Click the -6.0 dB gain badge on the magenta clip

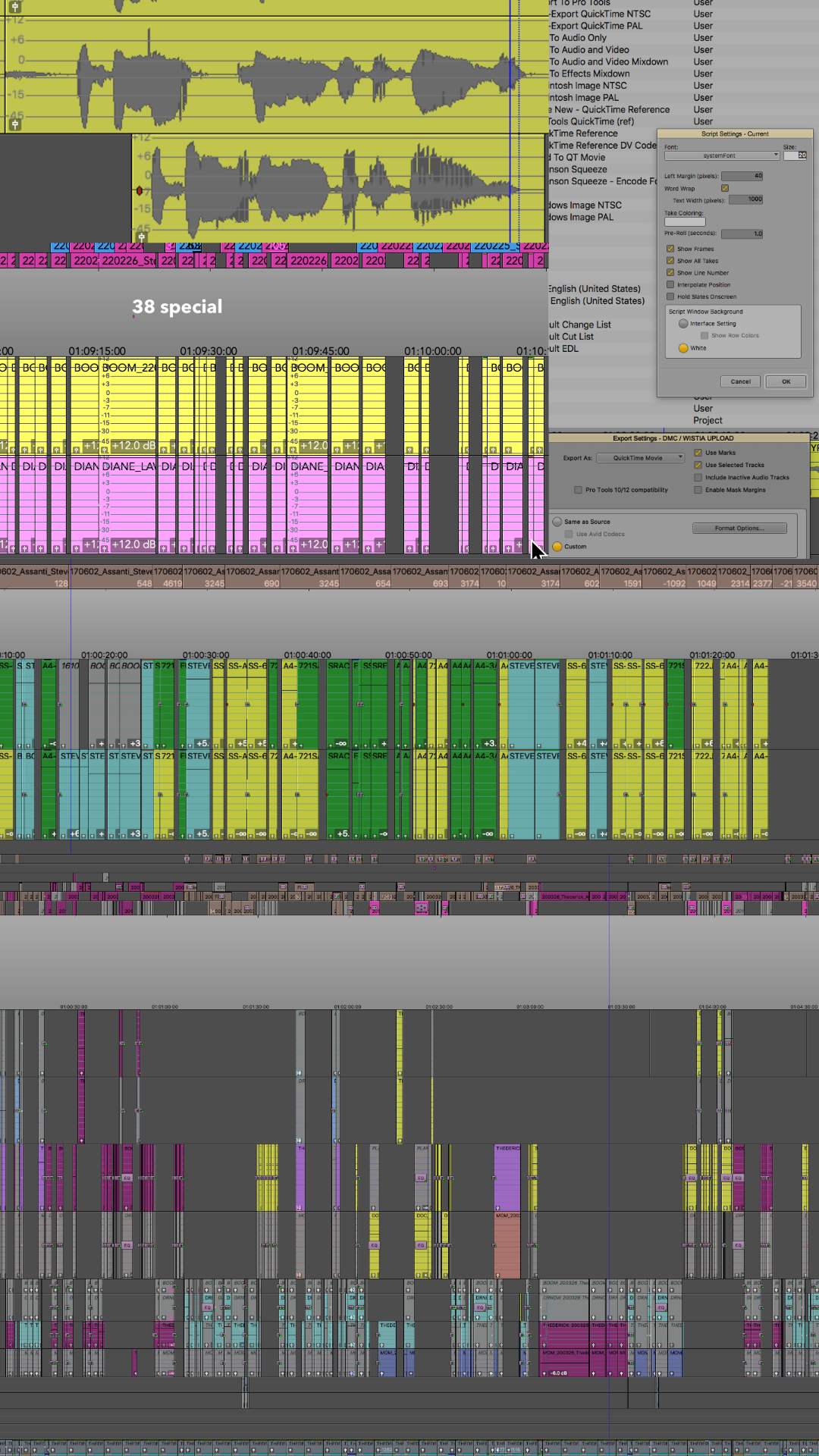point(558,1373)
